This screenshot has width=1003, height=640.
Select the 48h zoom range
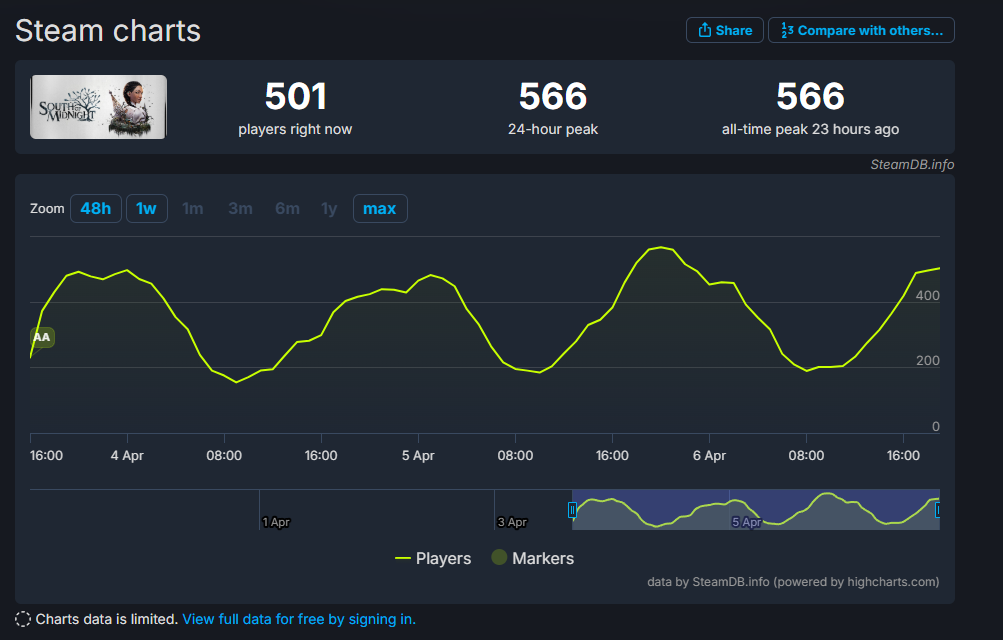(95, 208)
